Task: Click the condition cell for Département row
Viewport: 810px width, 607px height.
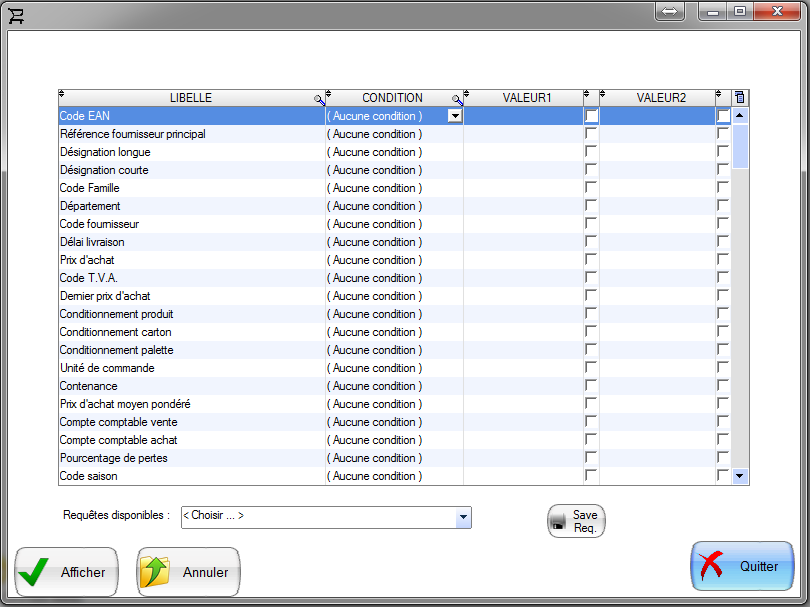Action: tap(394, 206)
